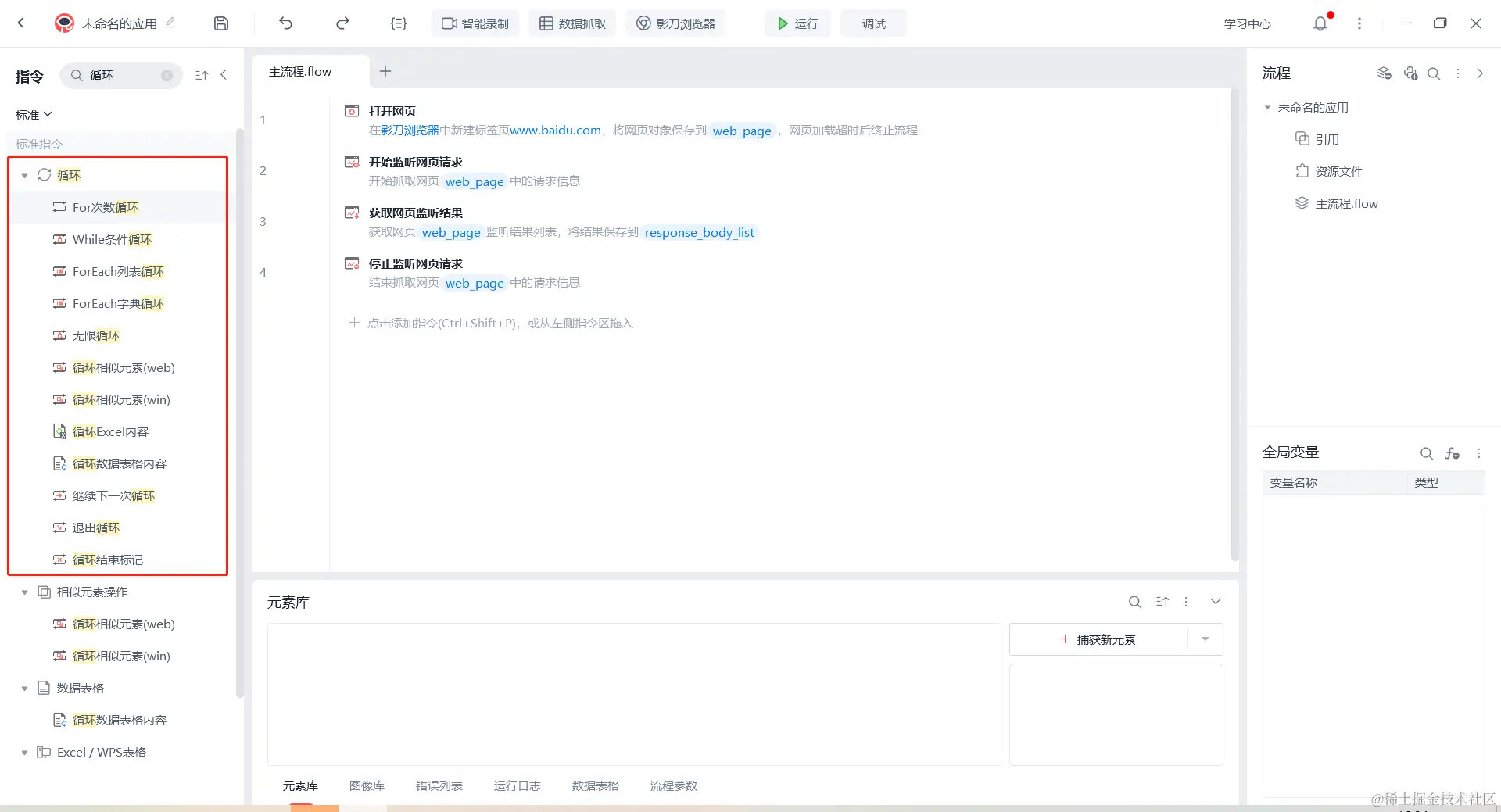Open the 标准 dropdown
The image size is (1501, 812).
tap(34, 115)
